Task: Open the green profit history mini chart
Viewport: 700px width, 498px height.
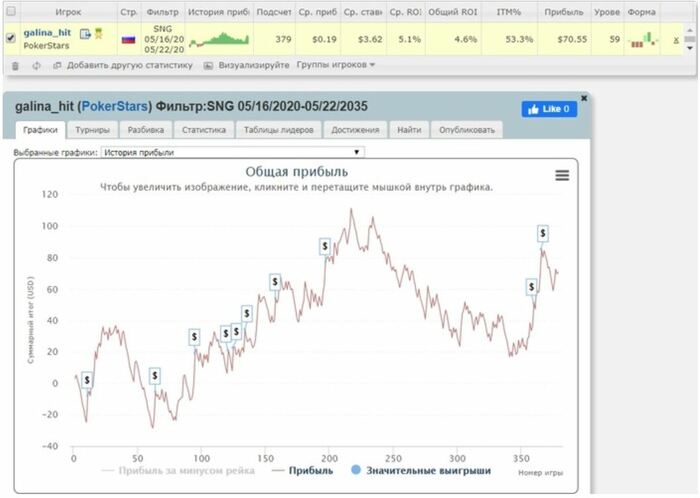Action: (219, 39)
